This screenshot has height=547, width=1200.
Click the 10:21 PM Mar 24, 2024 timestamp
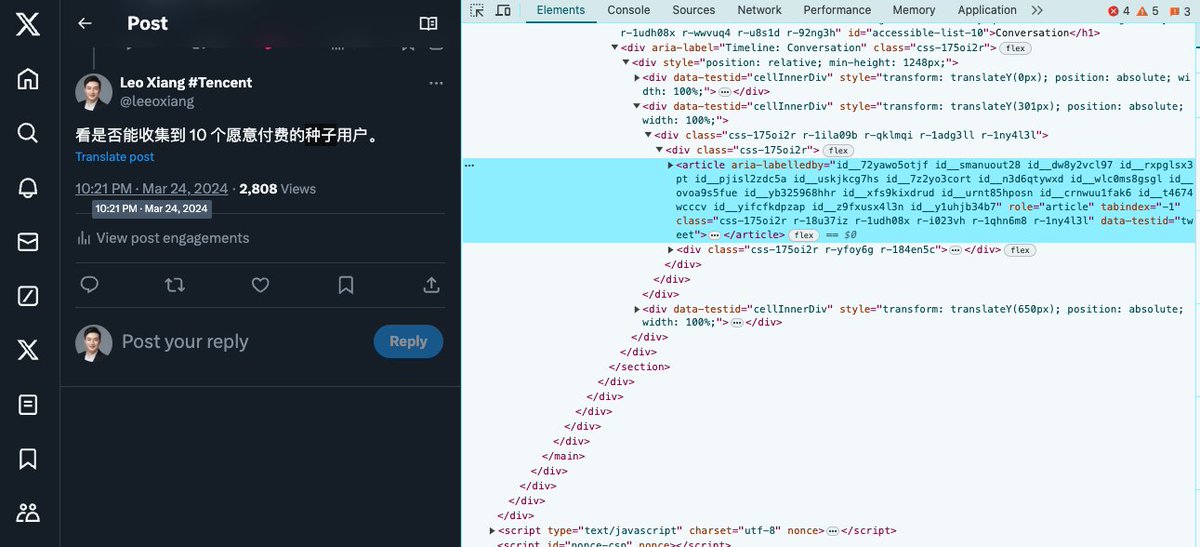152,188
